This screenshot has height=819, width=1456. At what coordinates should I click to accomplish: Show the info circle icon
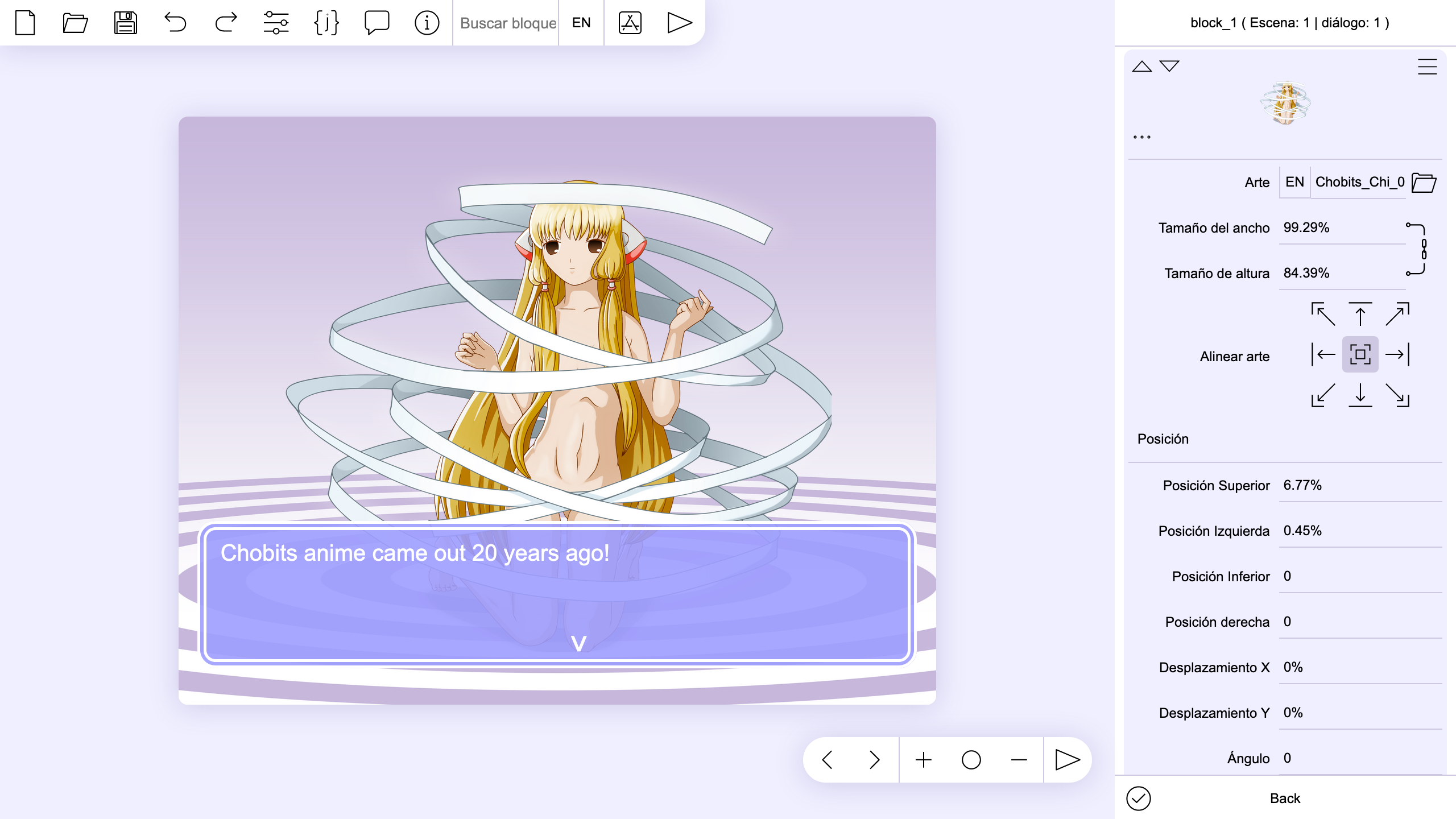(427, 23)
